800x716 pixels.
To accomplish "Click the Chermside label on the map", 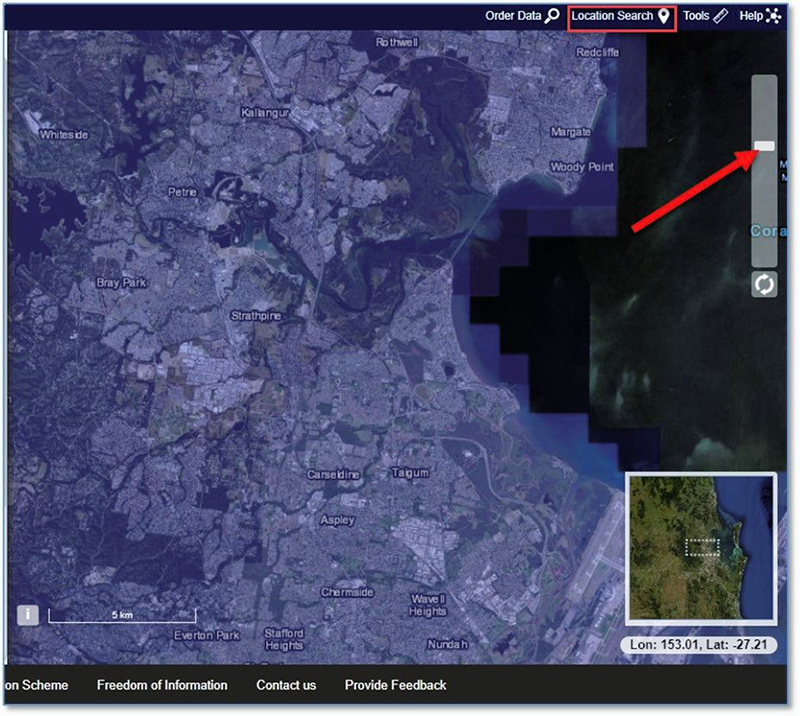I will point(347,593).
